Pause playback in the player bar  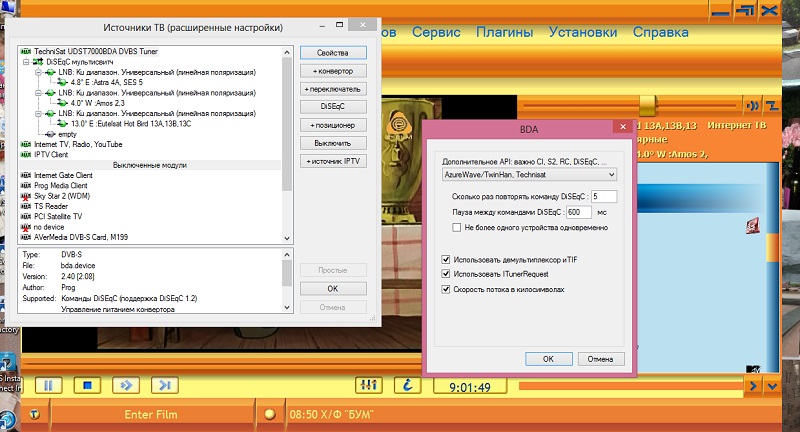[48, 385]
